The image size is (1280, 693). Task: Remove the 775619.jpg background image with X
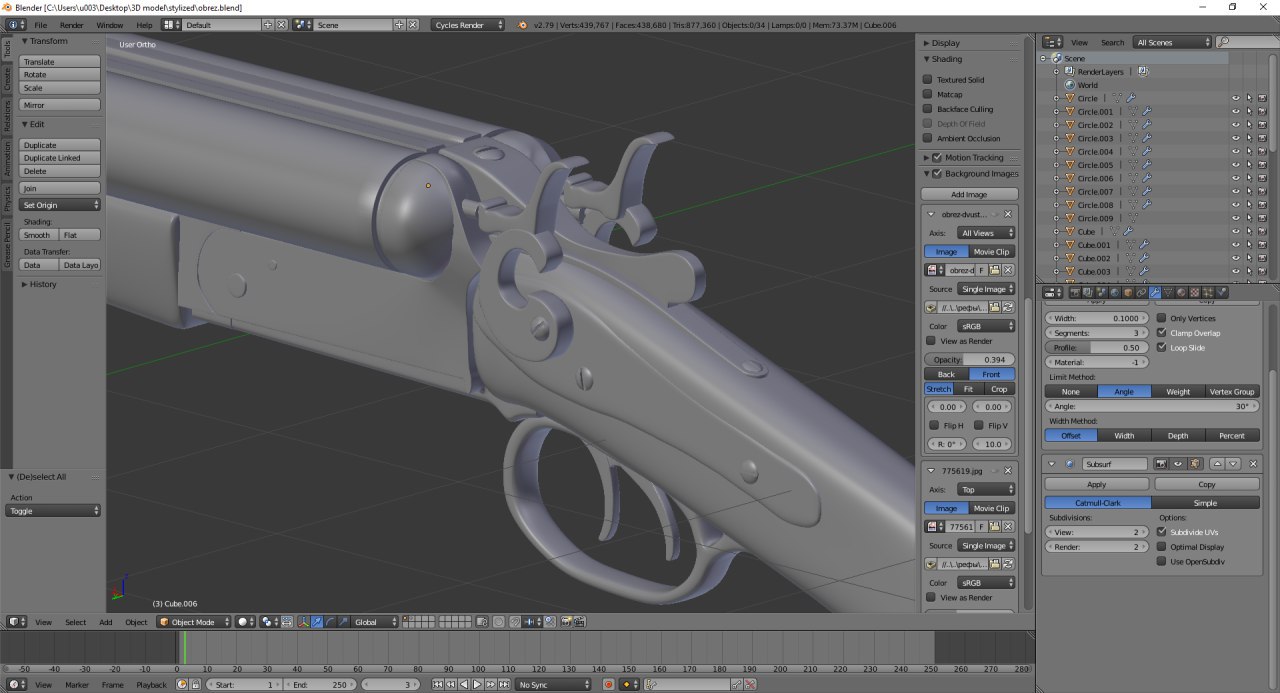click(x=1008, y=470)
